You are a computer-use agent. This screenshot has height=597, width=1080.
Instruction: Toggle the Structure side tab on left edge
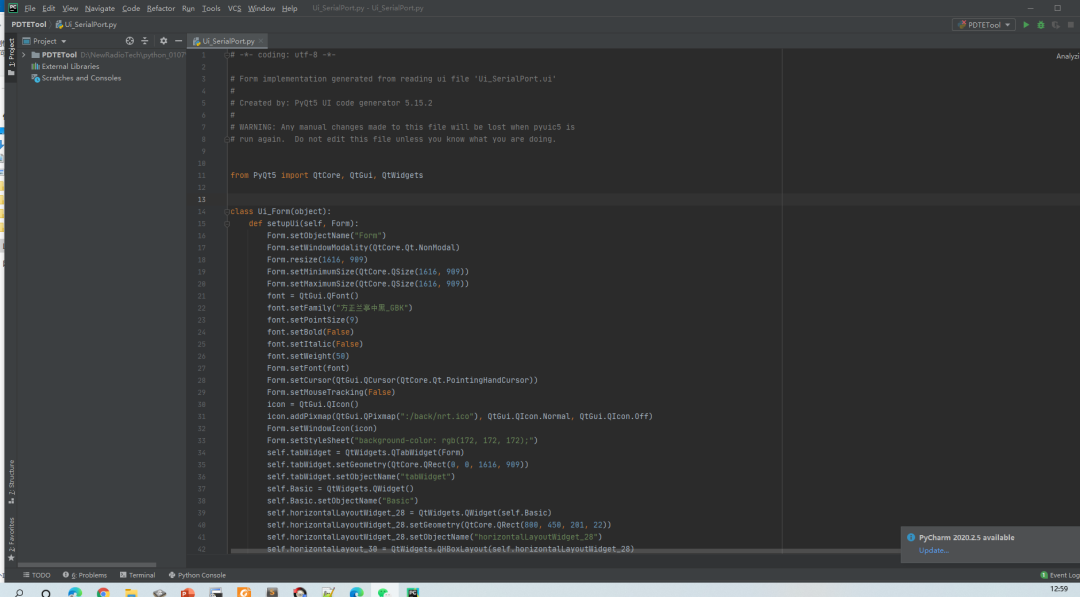point(11,481)
